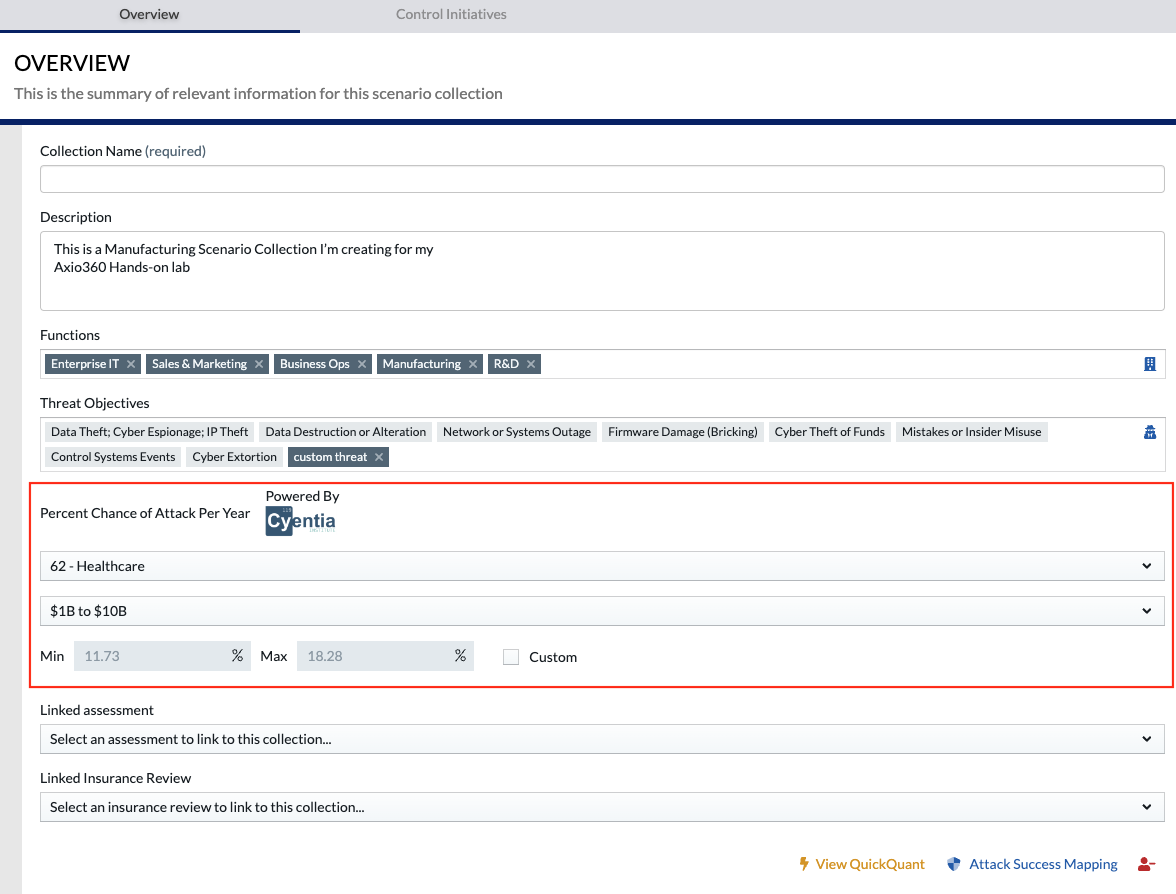Open the Control Initiatives tab
Screen dimensions: 1176x894
coord(451,14)
